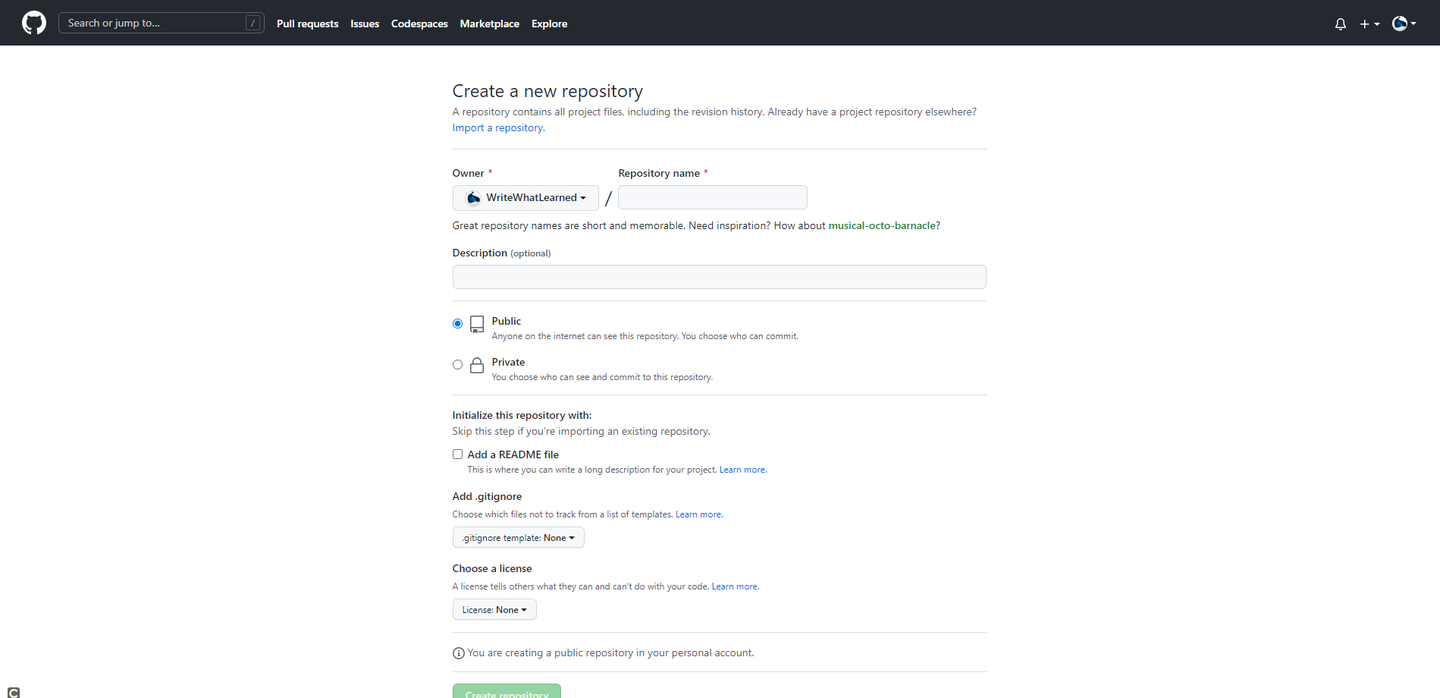Open the plus create-new menu
This screenshot has height=698, width=1440.
pos(1369,24)
